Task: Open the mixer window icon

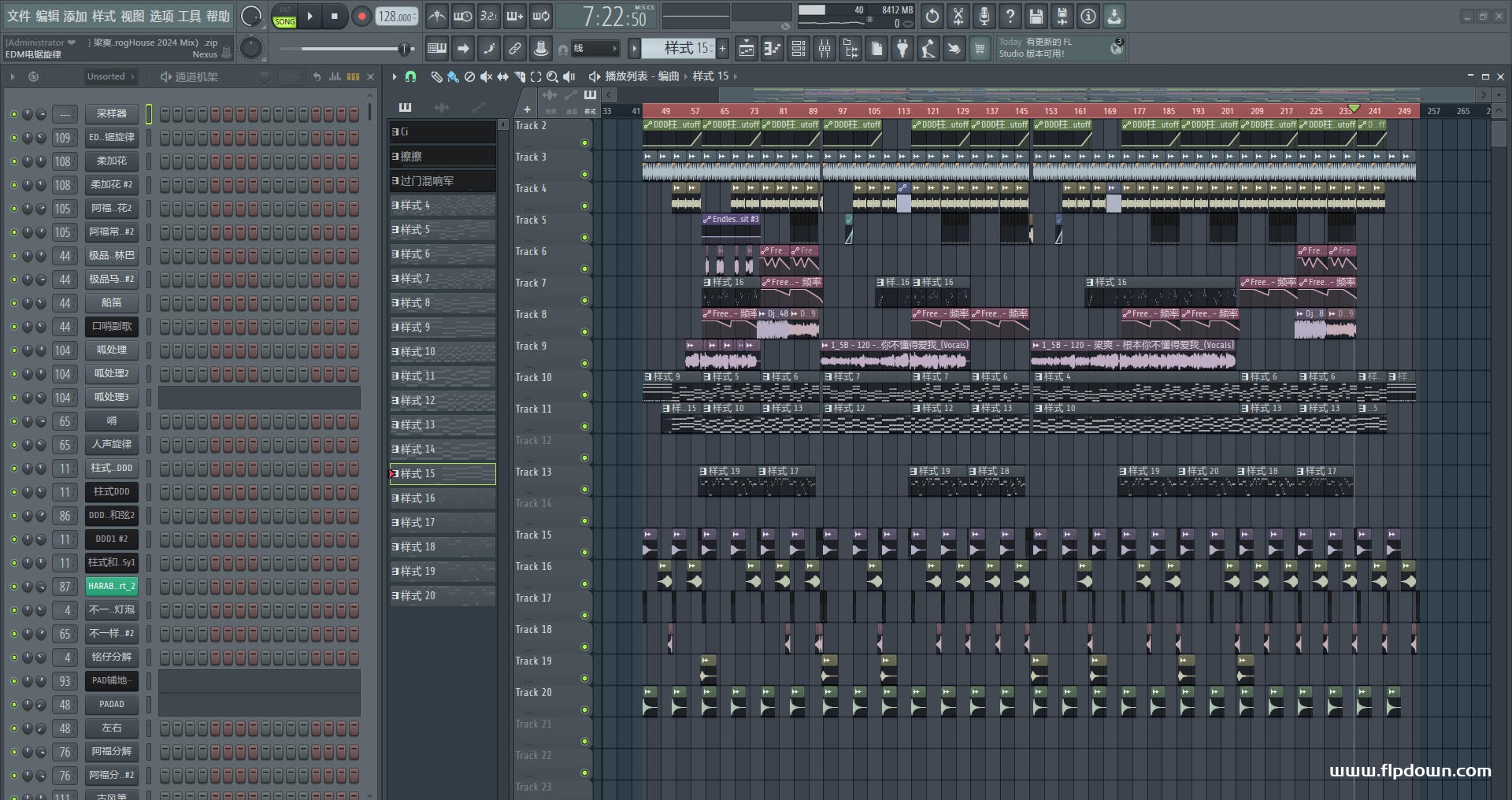Action: (x=825, y=49)
